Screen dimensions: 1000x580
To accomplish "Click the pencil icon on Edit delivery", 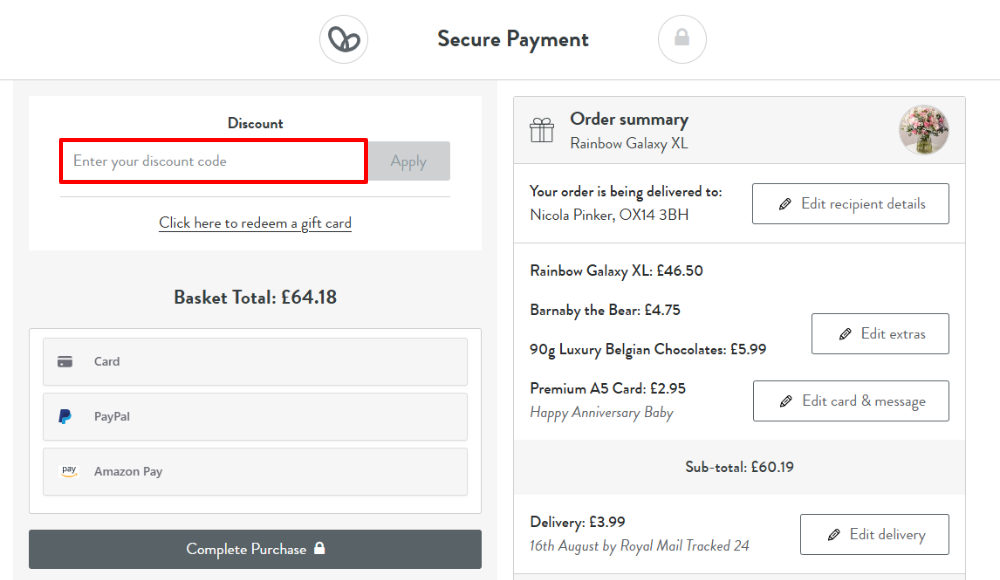I will (833, 535).
